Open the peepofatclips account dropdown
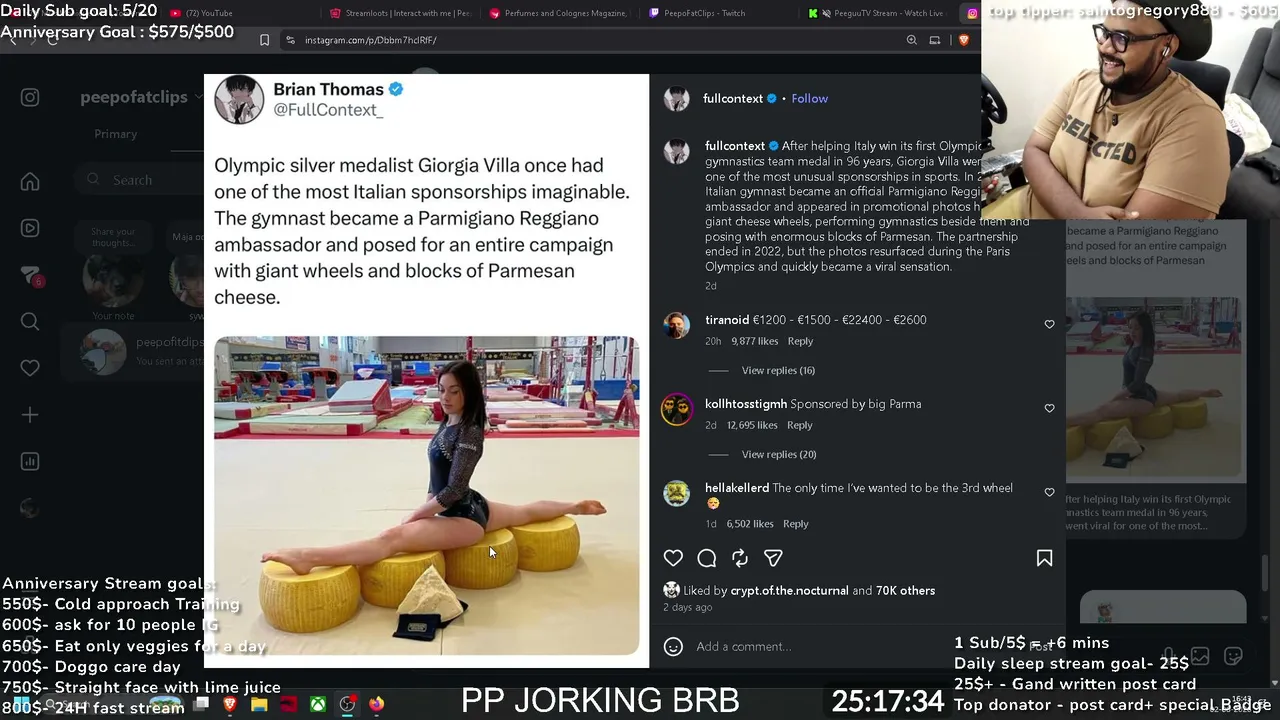Screen dimensions: 1280x720 tap(198, 97)
